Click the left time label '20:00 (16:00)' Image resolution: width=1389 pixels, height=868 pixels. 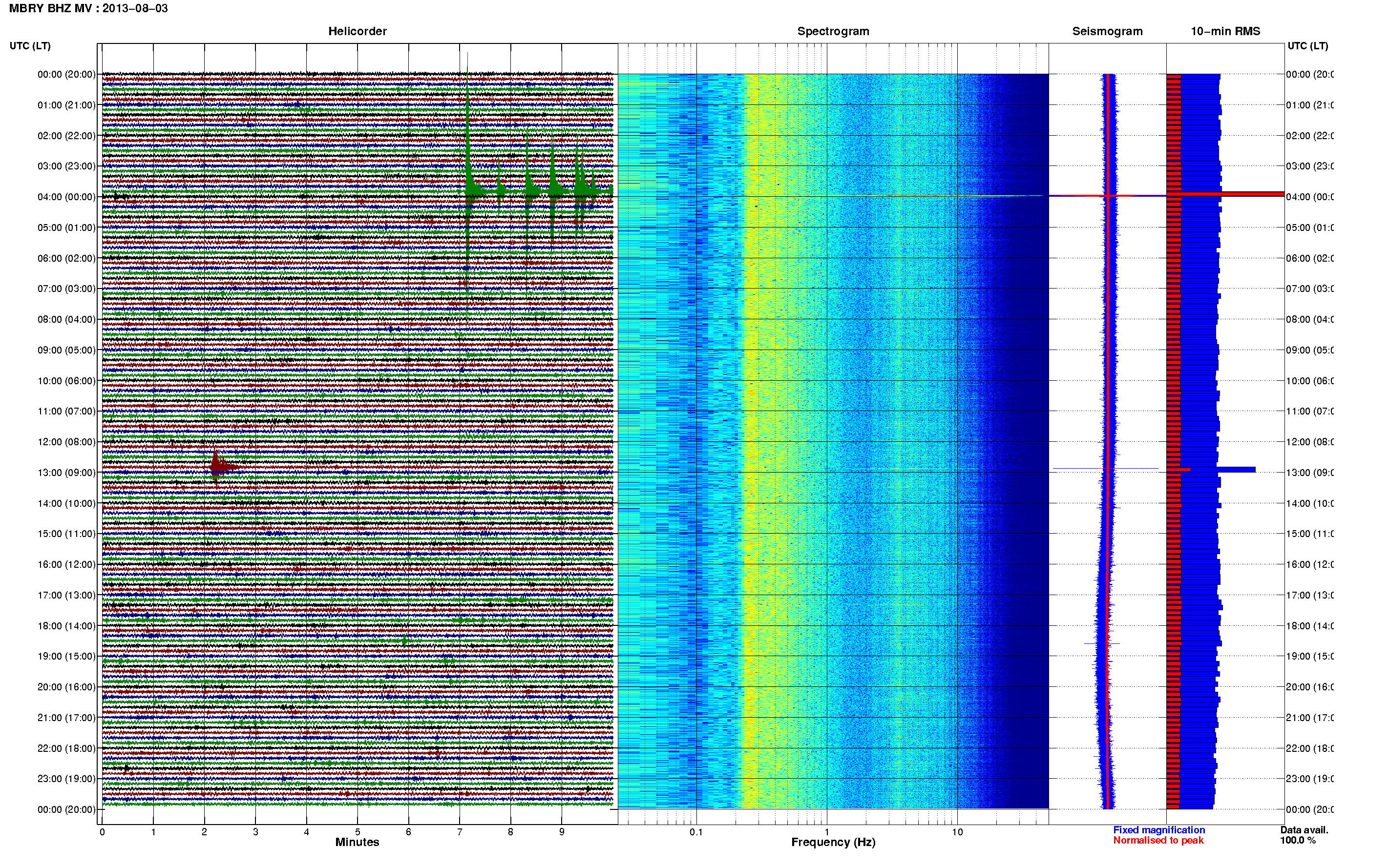[66, 687]
